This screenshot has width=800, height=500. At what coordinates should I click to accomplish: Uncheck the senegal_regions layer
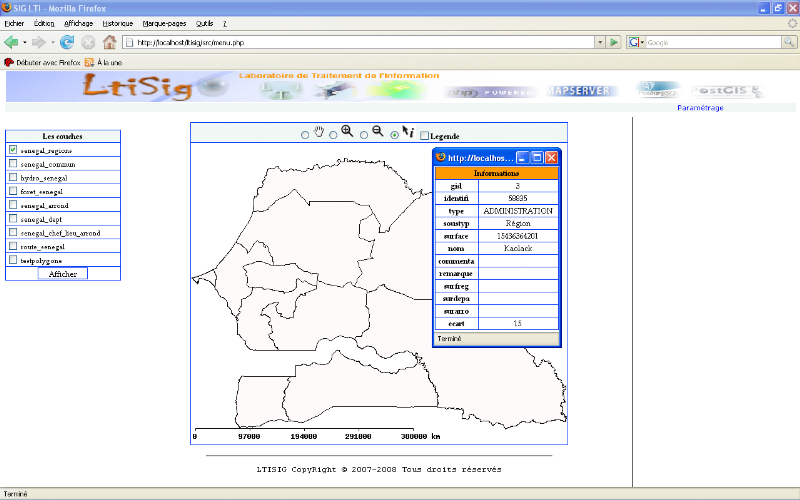[13, 149]
